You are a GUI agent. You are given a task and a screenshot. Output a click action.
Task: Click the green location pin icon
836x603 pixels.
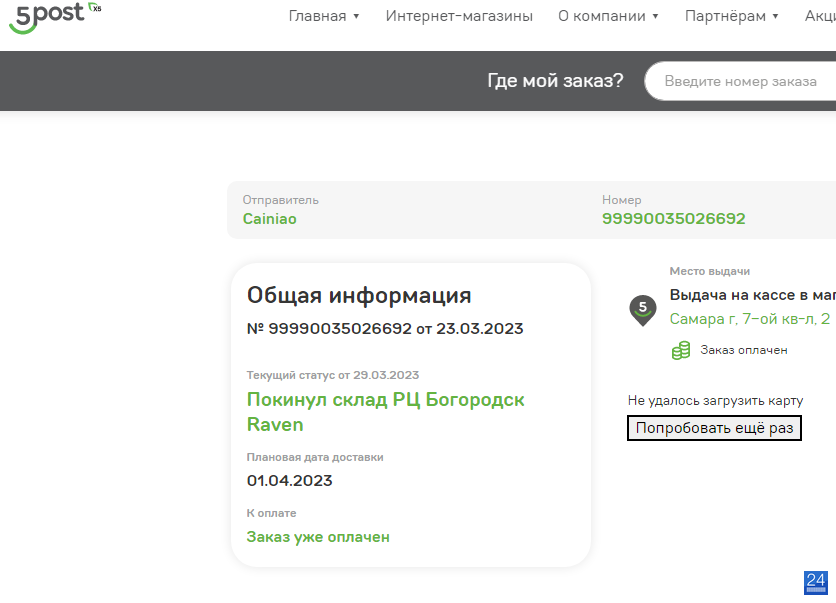[642, 310]
